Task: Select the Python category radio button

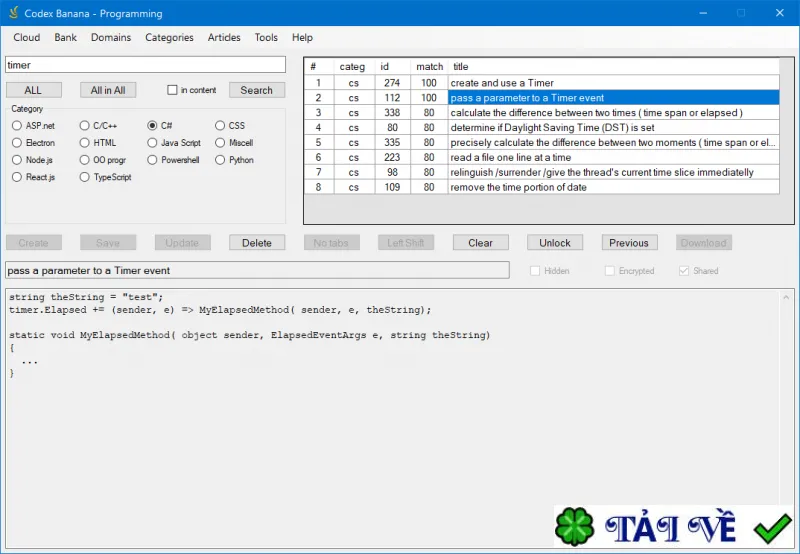Action: click(220, 160)
